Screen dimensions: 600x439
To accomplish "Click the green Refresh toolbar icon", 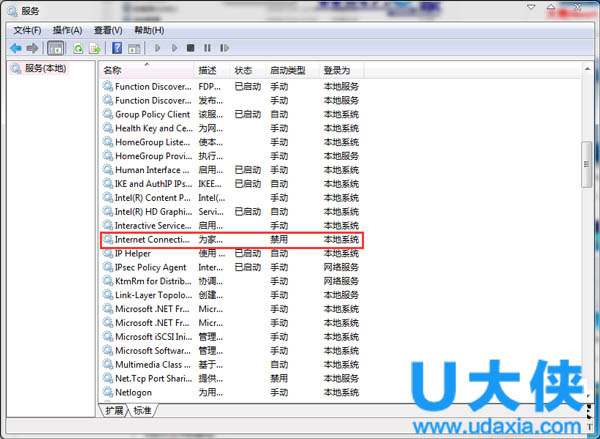I will [x=77, y=48].
